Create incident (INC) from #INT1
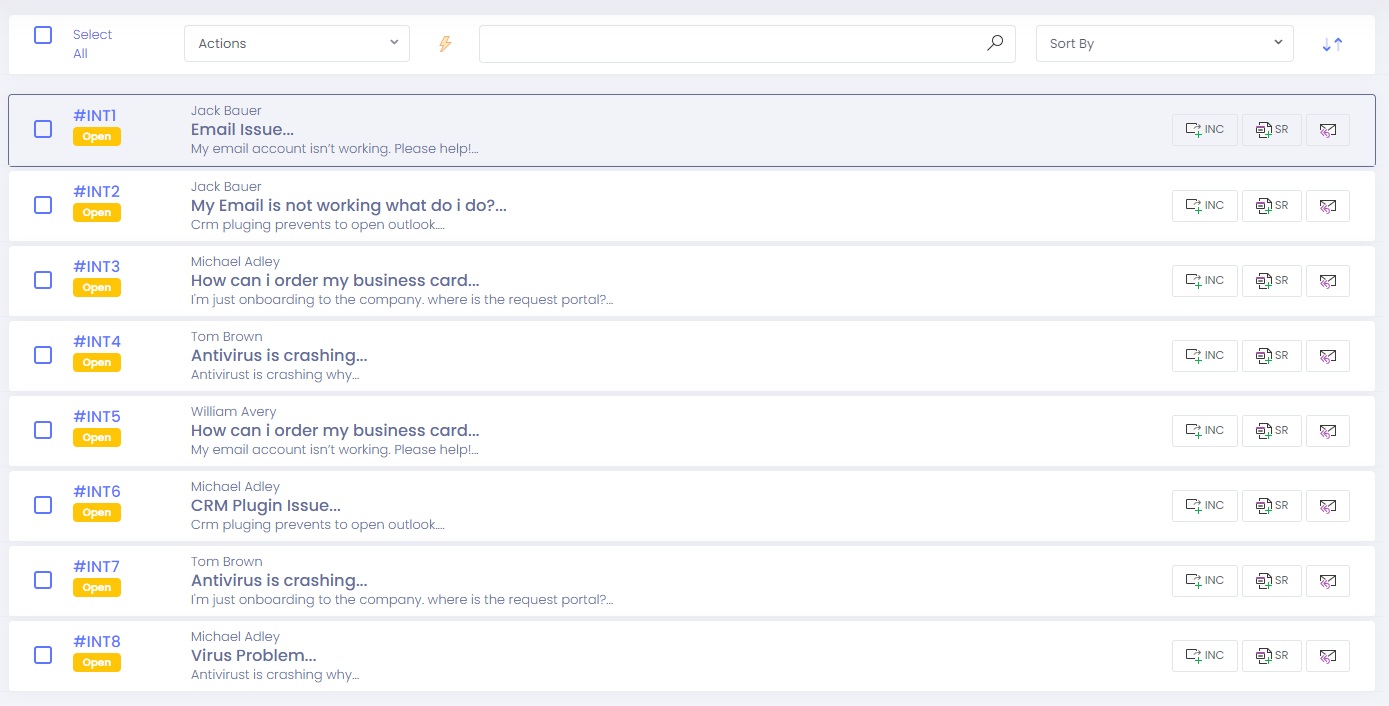Viewport: 1389px width, 706px height. [x=1204, y=130]
